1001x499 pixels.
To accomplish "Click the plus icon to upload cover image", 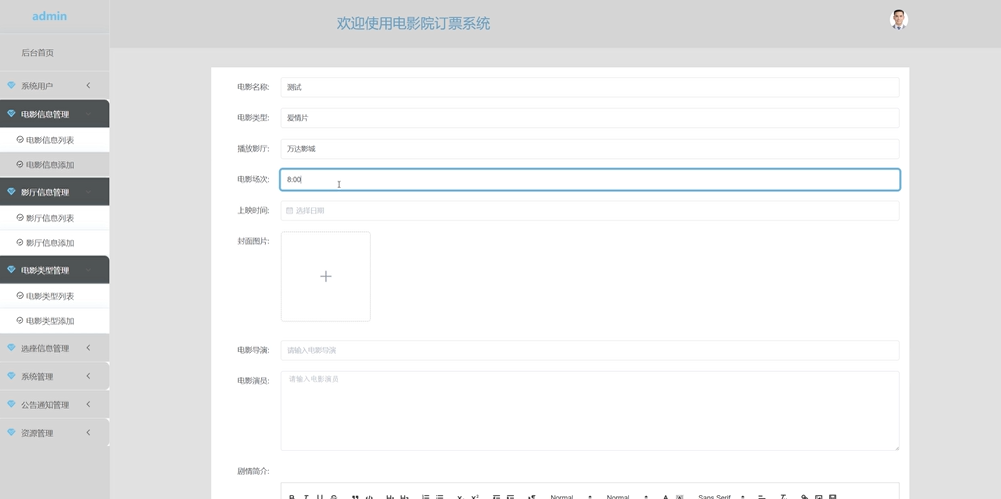I will pos(326,276).
